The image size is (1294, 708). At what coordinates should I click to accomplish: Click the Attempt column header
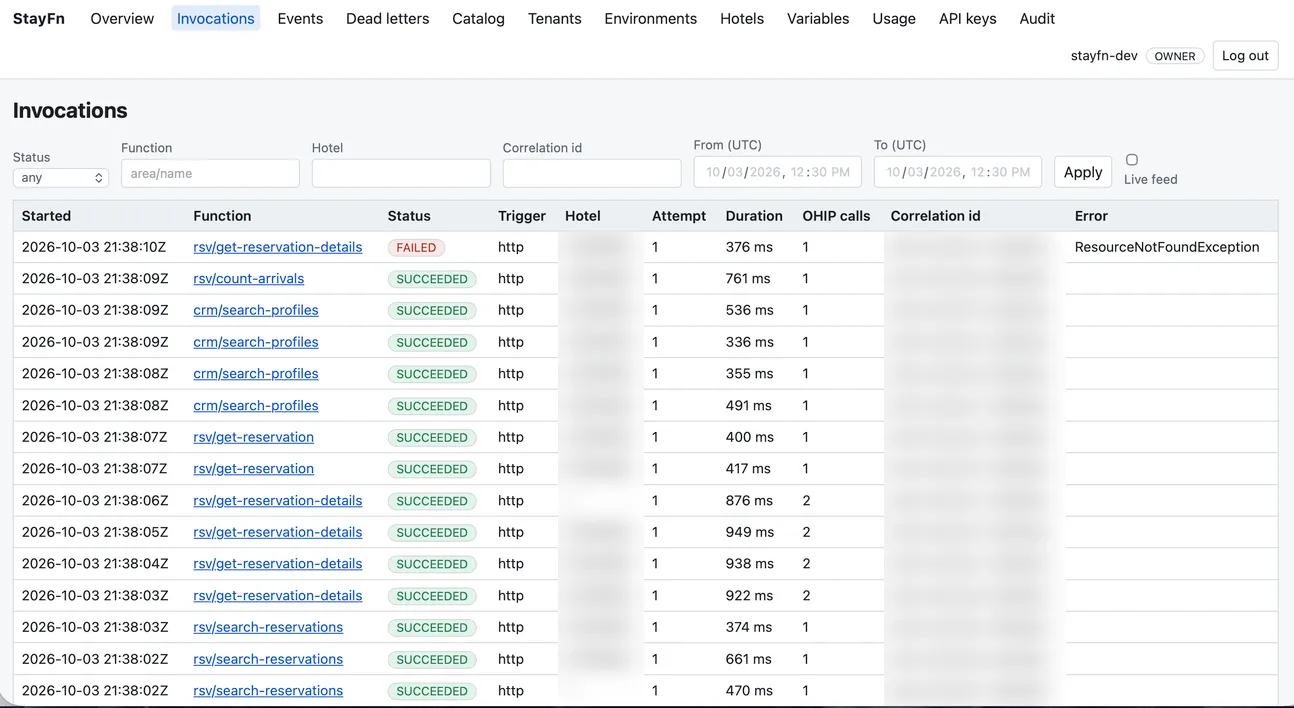[679, 216]
